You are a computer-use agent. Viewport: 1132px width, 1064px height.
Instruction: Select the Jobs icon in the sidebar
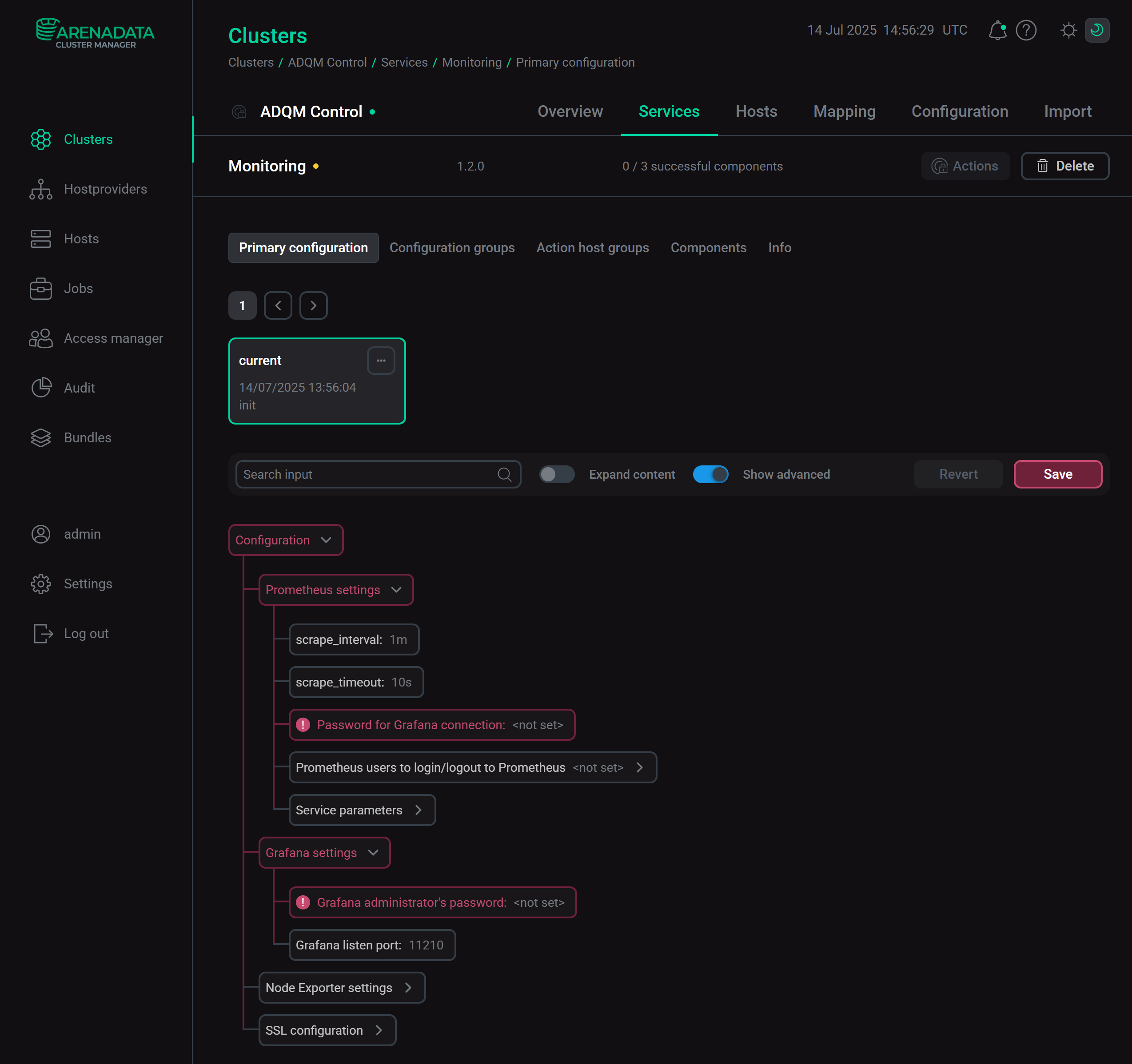click(x=40, y=289)
